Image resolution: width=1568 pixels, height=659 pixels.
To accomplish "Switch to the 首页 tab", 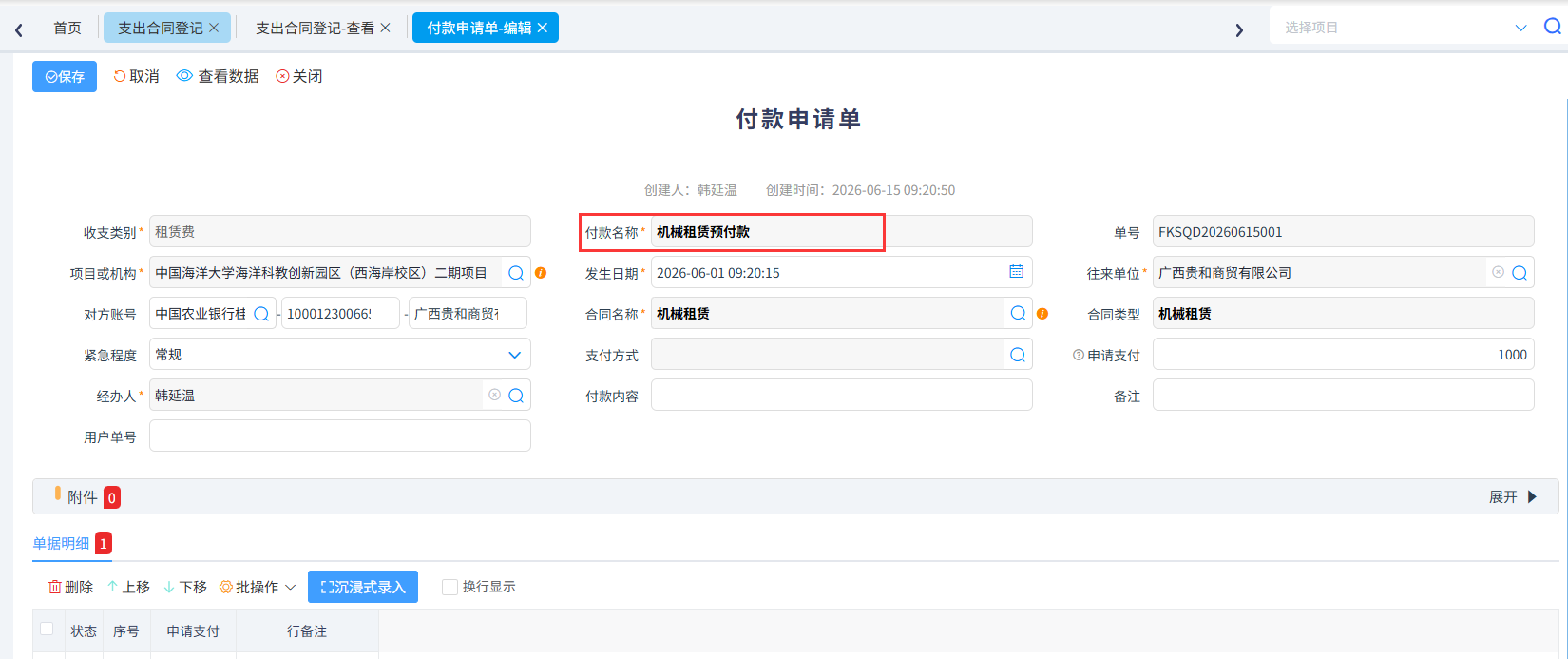I will [67, 28].
